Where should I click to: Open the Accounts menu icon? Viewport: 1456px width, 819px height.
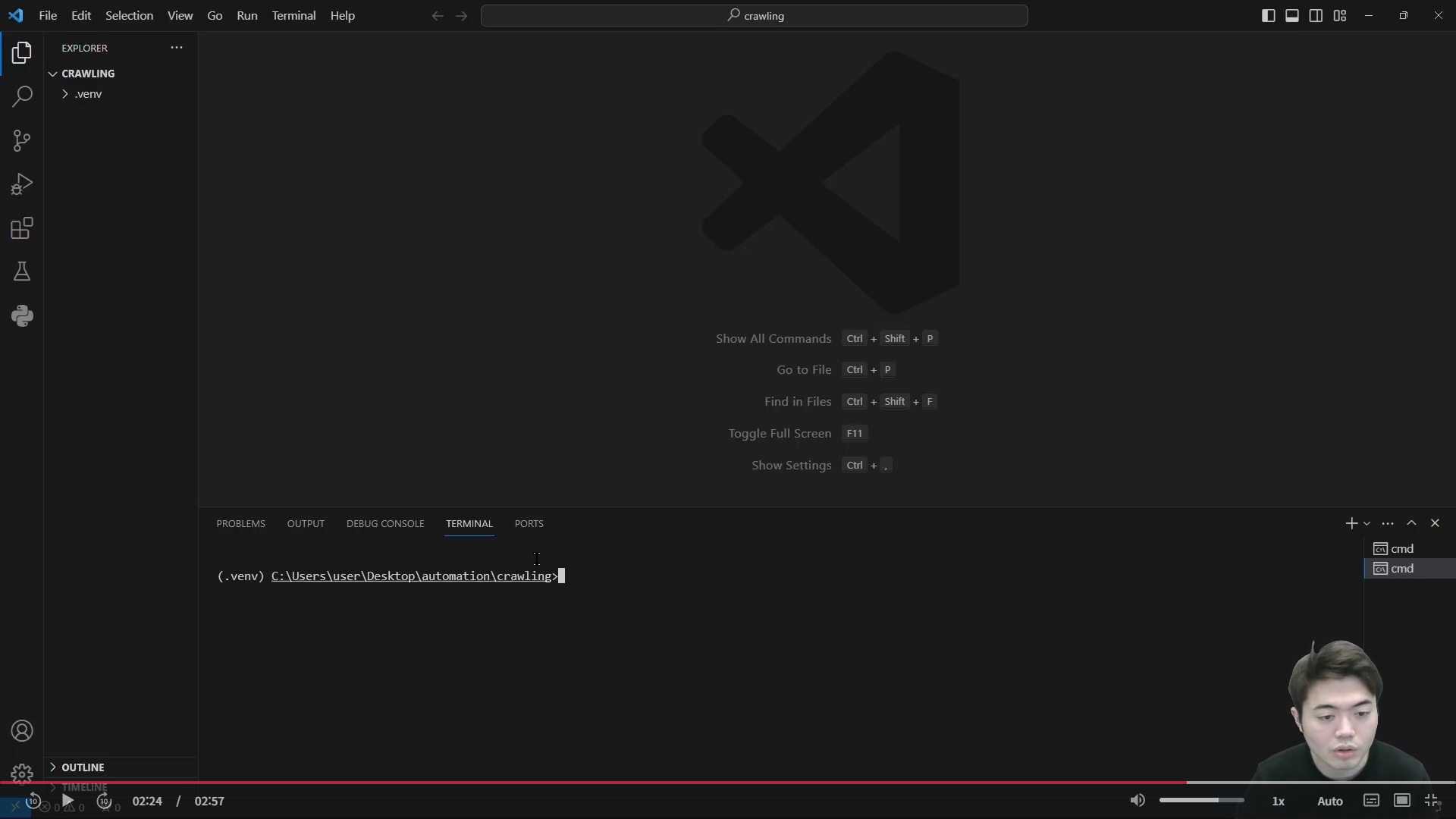(22, 731)
